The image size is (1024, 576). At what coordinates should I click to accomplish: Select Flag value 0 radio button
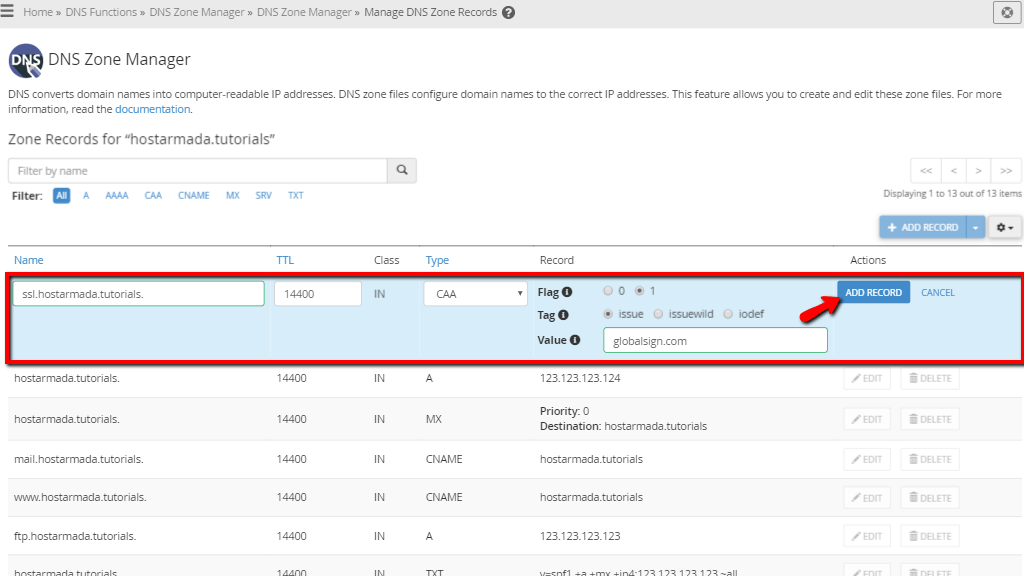point(608,291)
